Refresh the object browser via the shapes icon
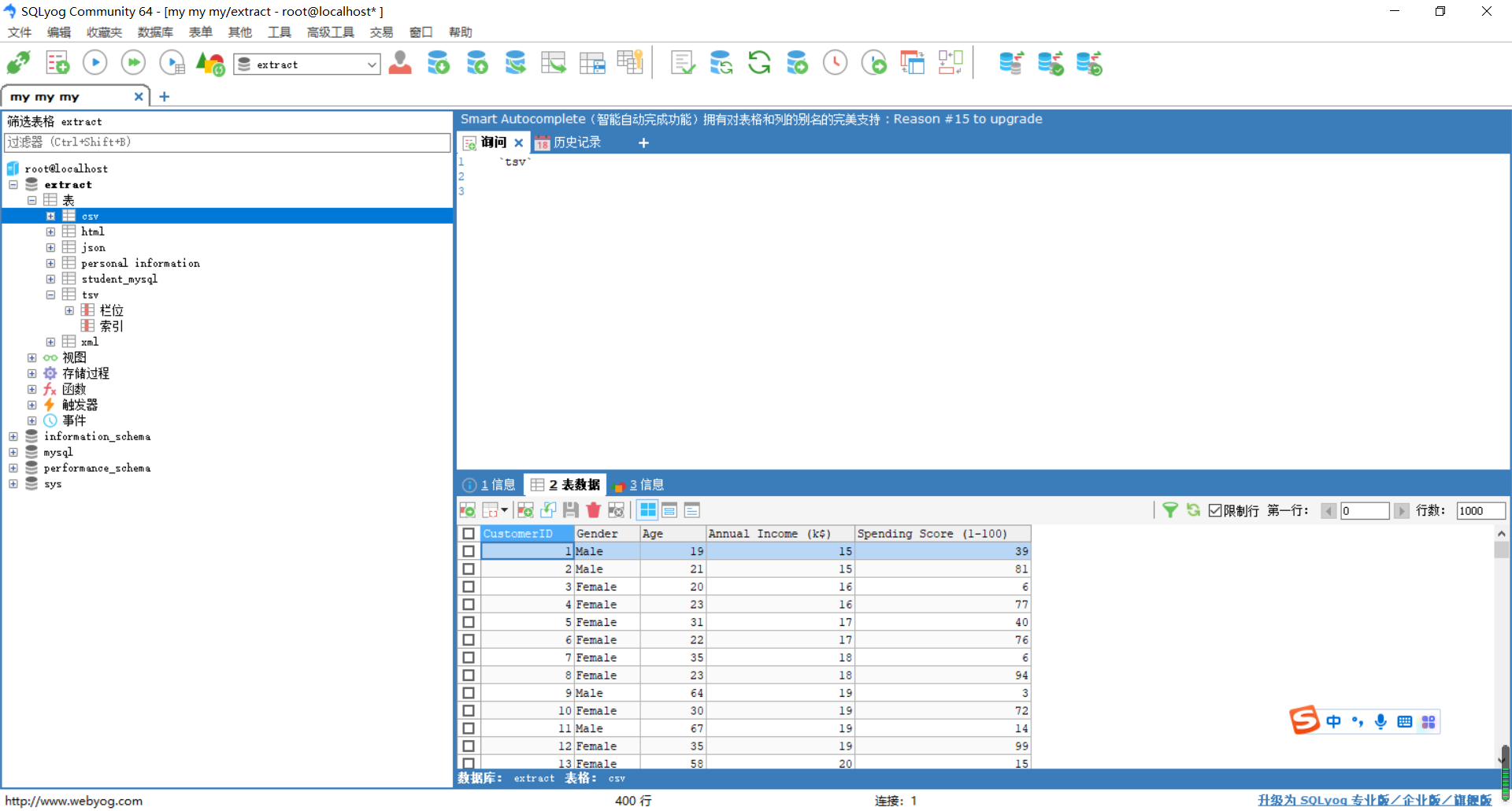Screen dimensions: 1512x811 coord(210,63)
